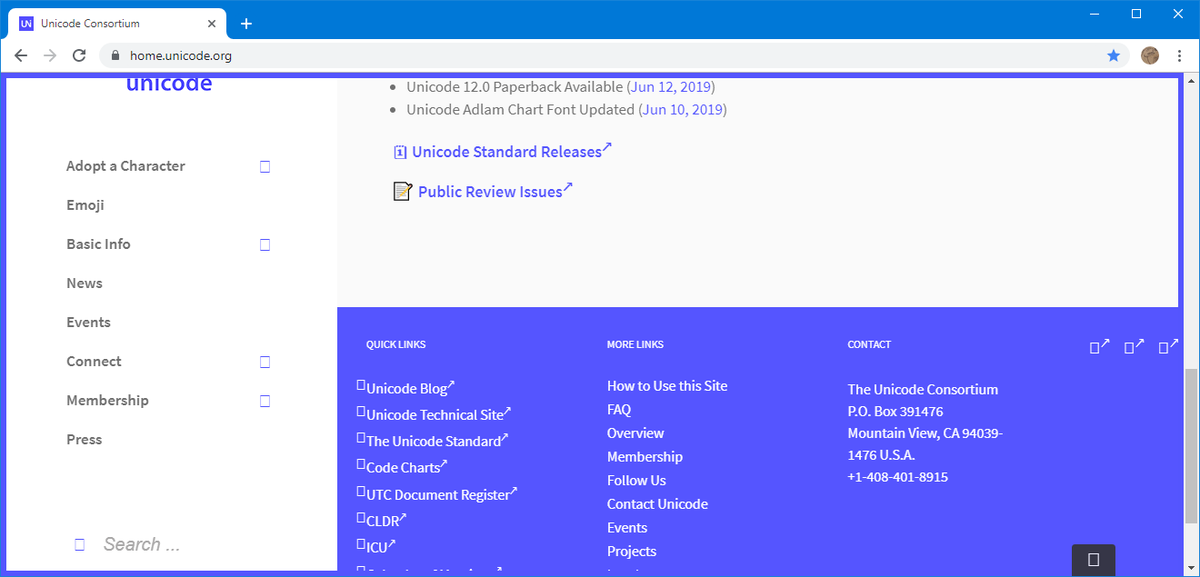Open Membership under More Links
This screenshot has height=577, width=1200.
tap(645, 457)
